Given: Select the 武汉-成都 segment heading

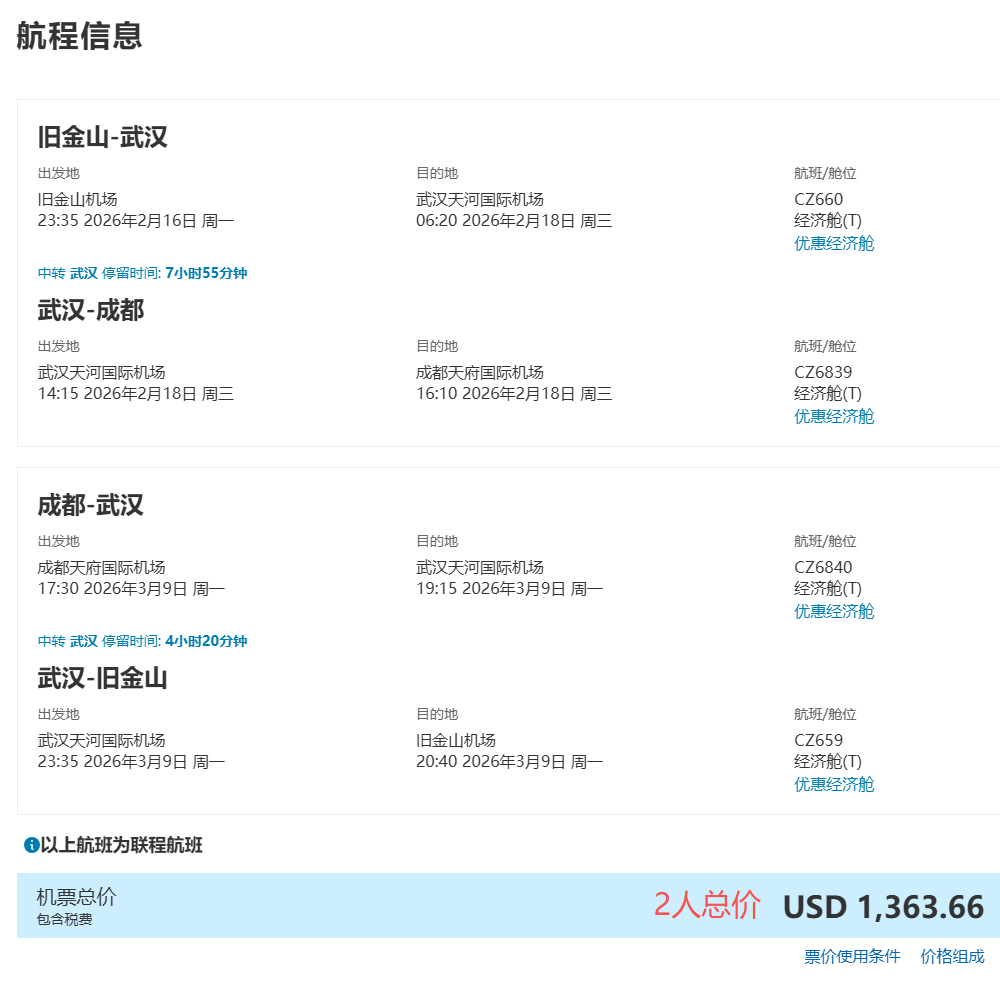Looking at the screenshot, I should 91,310.
